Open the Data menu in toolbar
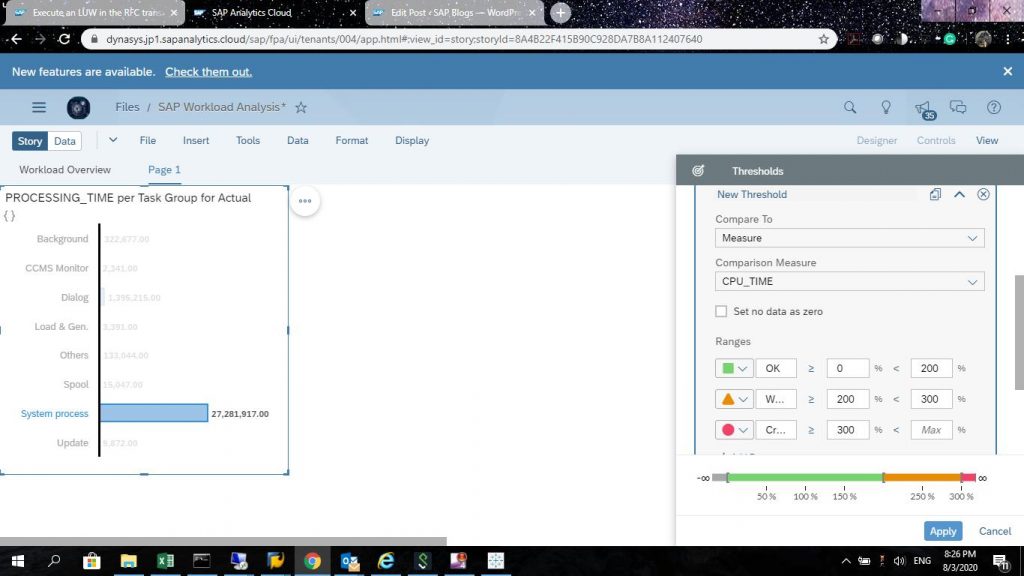Screen dimensions: 1024x576 297,140
